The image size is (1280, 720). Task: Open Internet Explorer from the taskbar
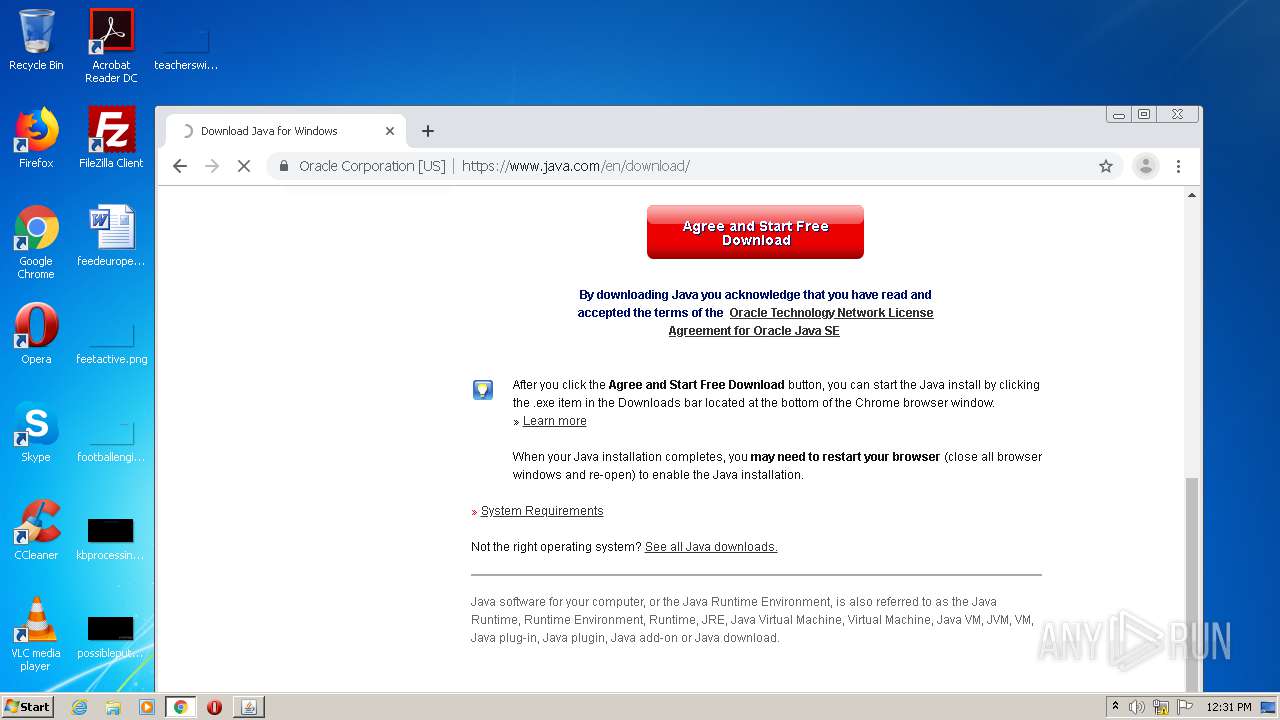pyautogui.click(x=79, y=707)
